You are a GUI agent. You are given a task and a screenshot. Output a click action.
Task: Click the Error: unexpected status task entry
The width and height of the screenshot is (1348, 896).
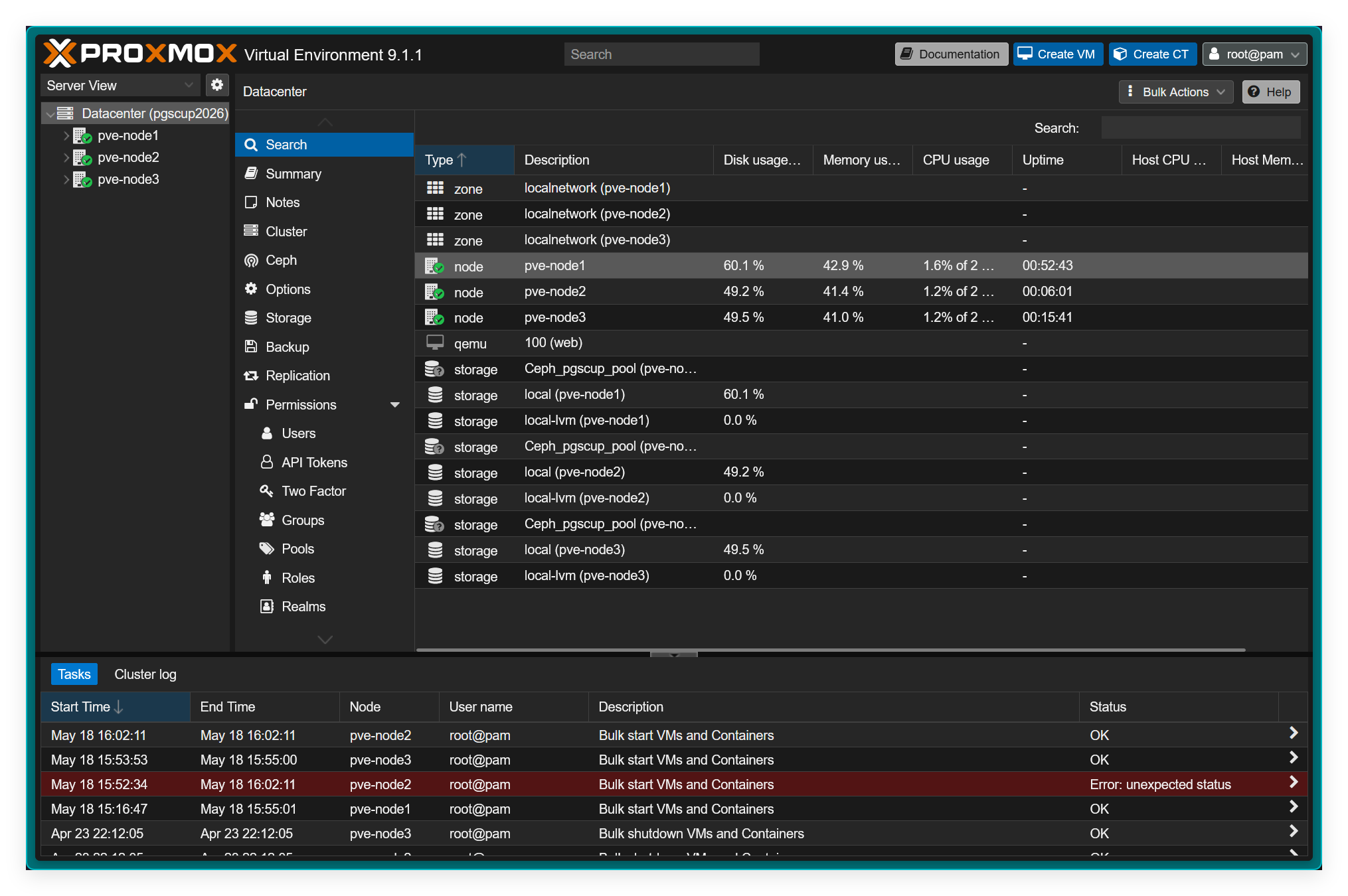674,784
